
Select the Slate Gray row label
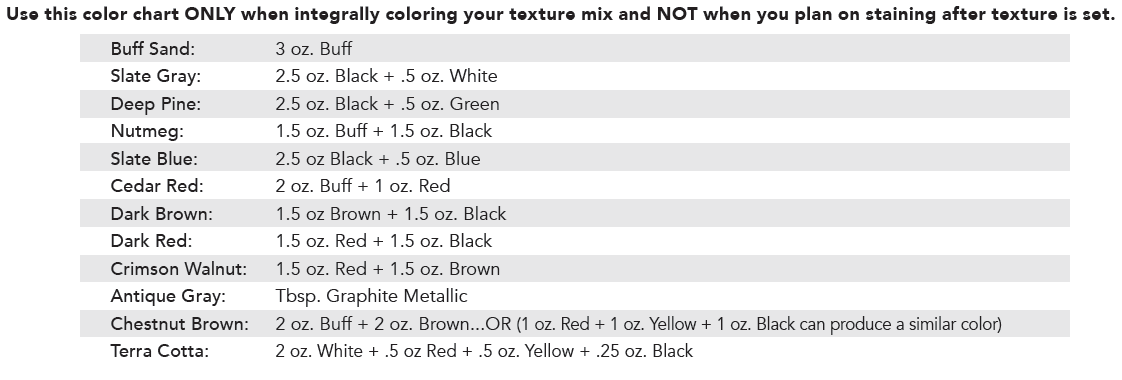coord(155,76)
